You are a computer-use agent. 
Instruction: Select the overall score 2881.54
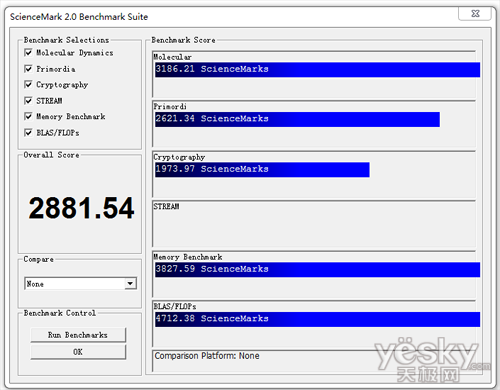click(81, 208)
